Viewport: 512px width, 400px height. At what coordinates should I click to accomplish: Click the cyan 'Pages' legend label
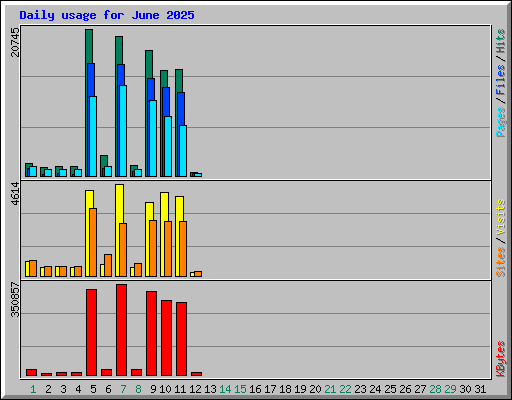[501, 122]
